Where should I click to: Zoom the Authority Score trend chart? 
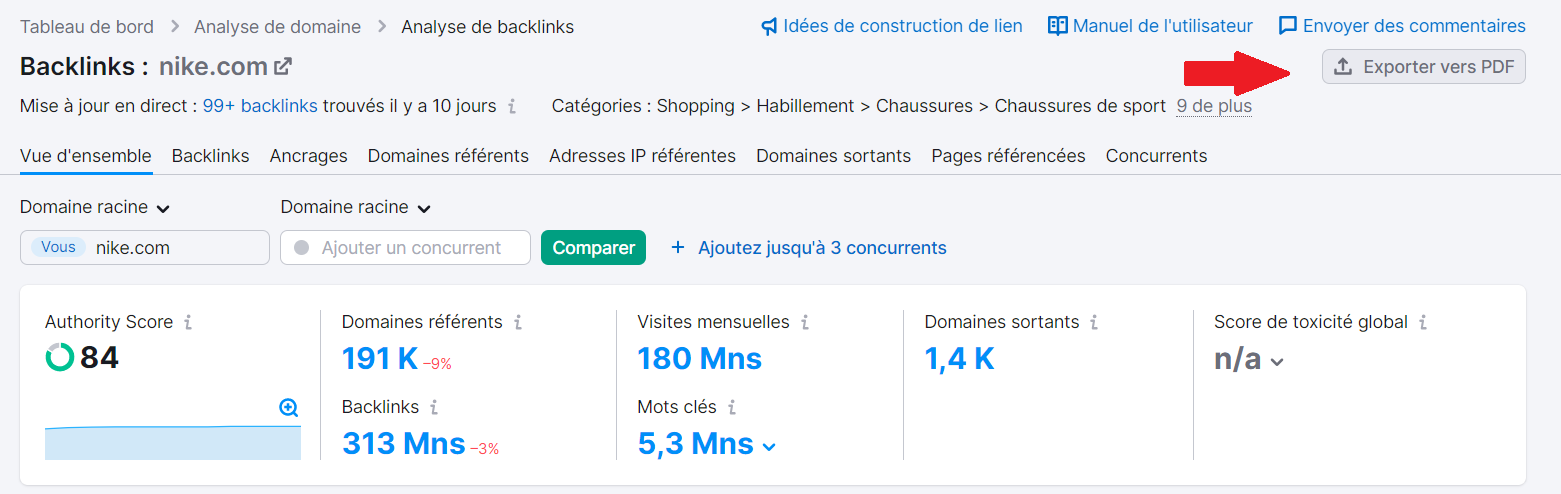[x=289, y=407]
